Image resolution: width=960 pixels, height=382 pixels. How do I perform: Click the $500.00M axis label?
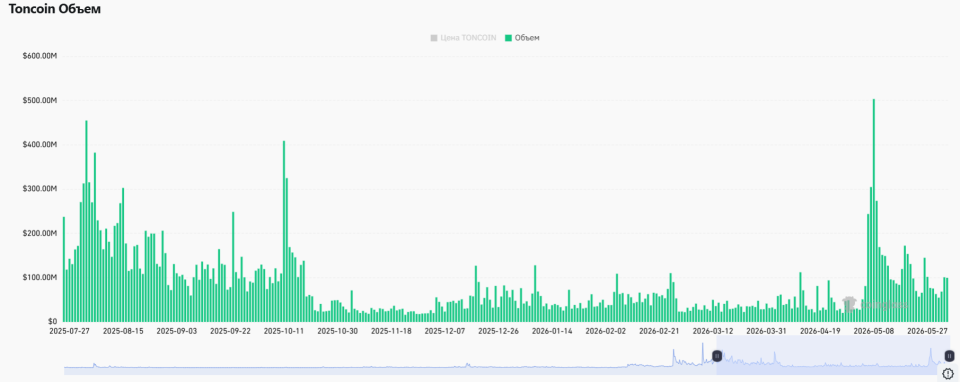coord(40,100)
